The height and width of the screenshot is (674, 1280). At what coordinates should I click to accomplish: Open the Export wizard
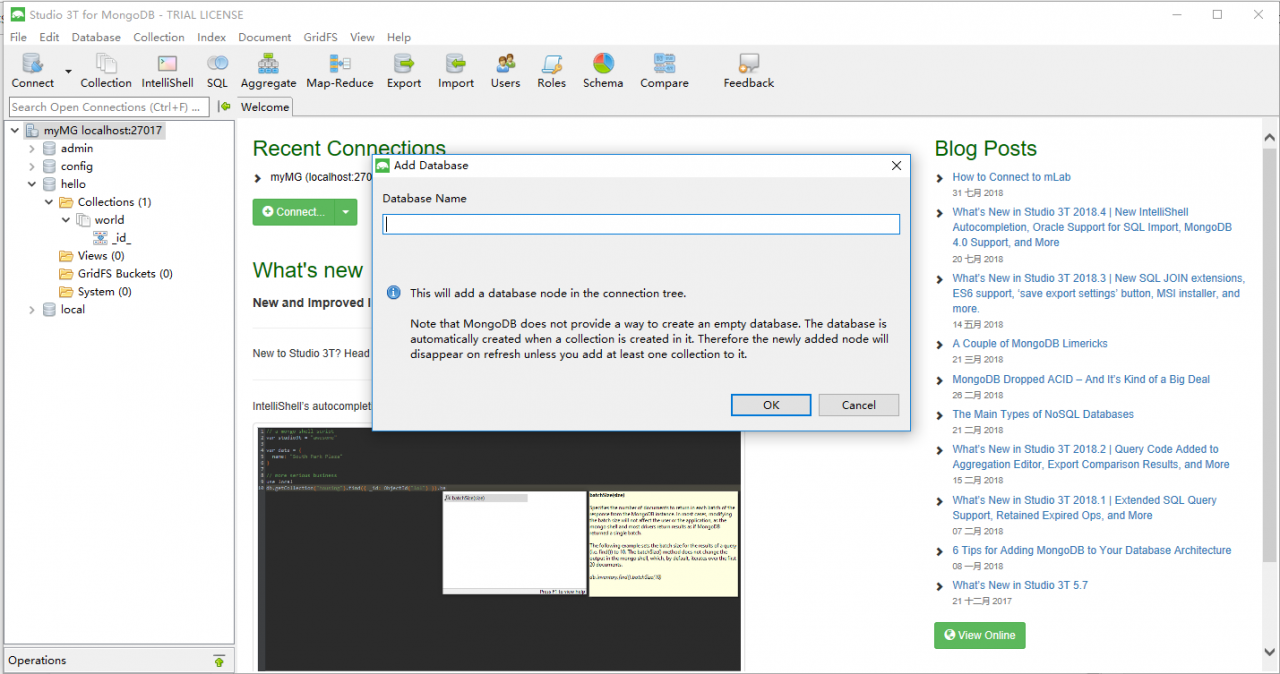pyautogui.click(x=403, y=70)
